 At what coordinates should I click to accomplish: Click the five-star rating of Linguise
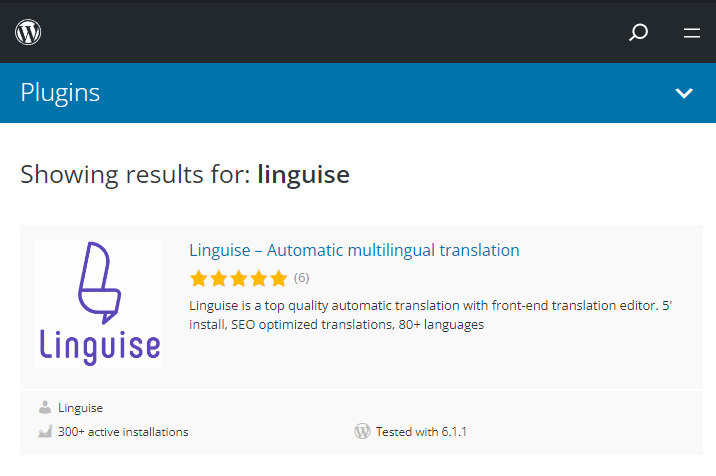point(238,278)
